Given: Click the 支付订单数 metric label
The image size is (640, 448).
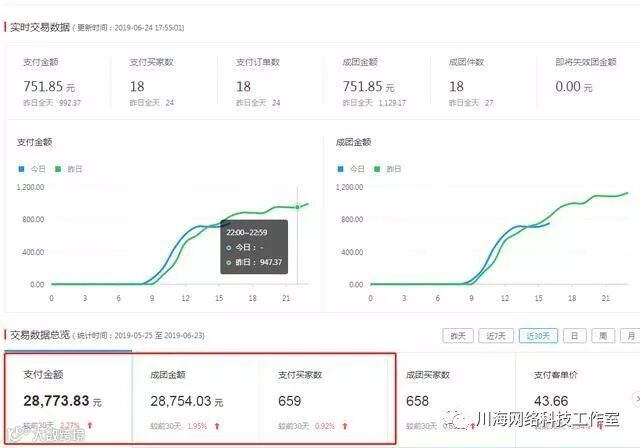Looking at the screenshot, I should tap(258, 62).
